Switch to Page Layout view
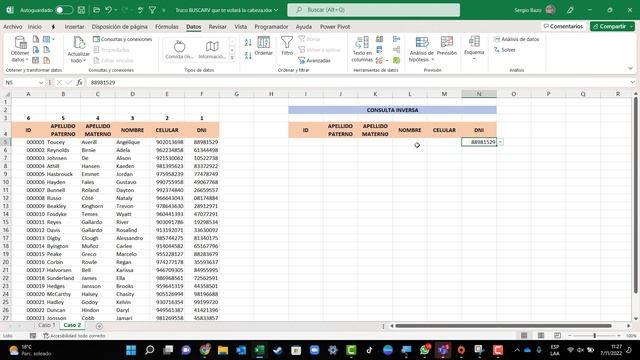640x360 pixels. pyautogui.click(x=541, y=336)
